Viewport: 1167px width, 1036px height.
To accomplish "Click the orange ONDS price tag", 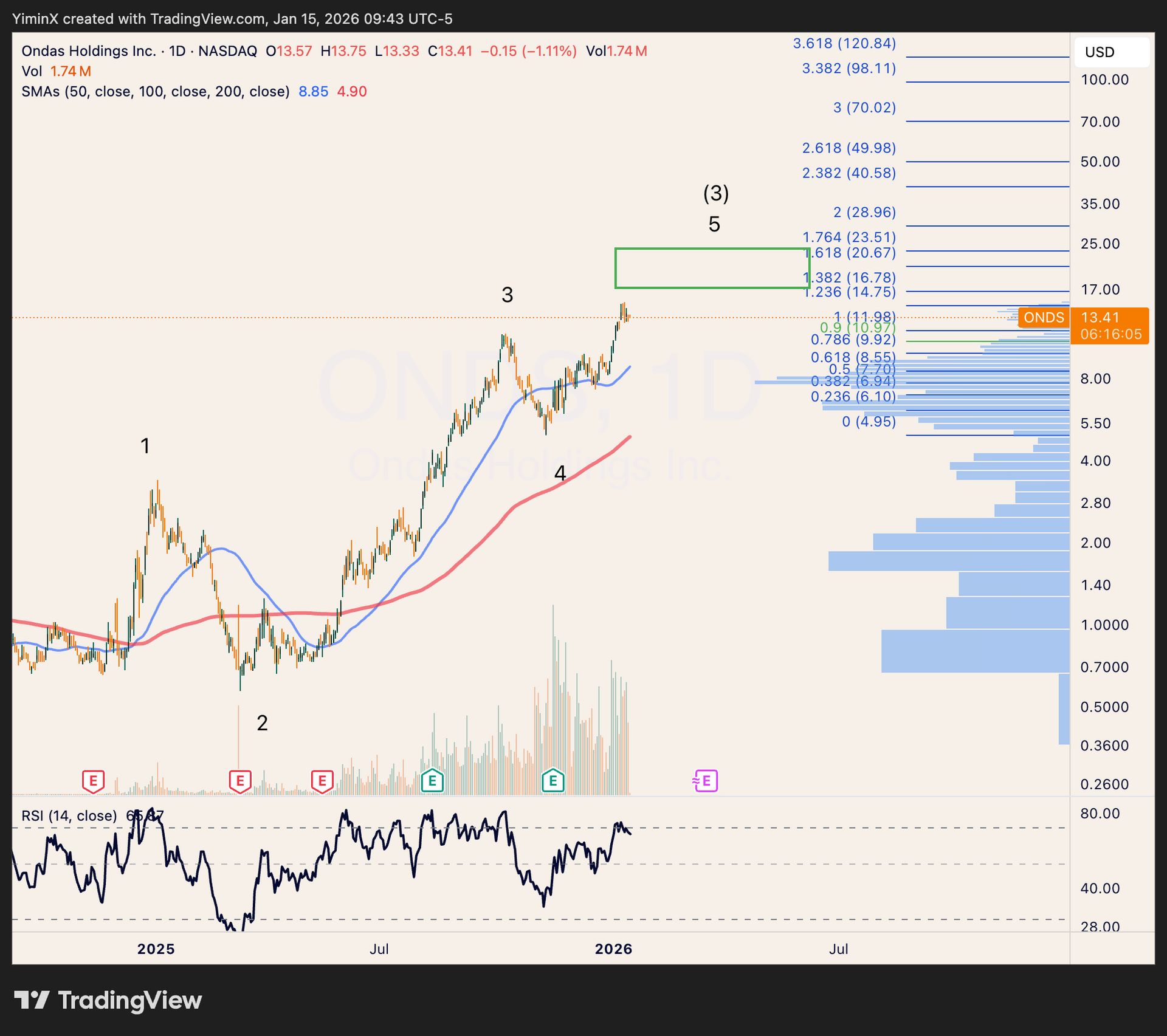I will [1043, 317].
